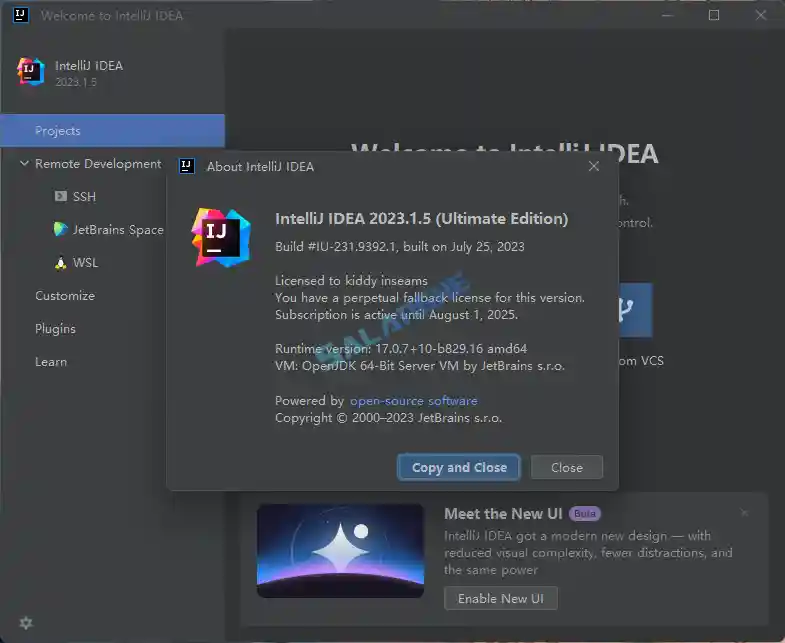Click the Beta badge next to New UI
This screenshot has width=785, height=643.
[585, 514]
